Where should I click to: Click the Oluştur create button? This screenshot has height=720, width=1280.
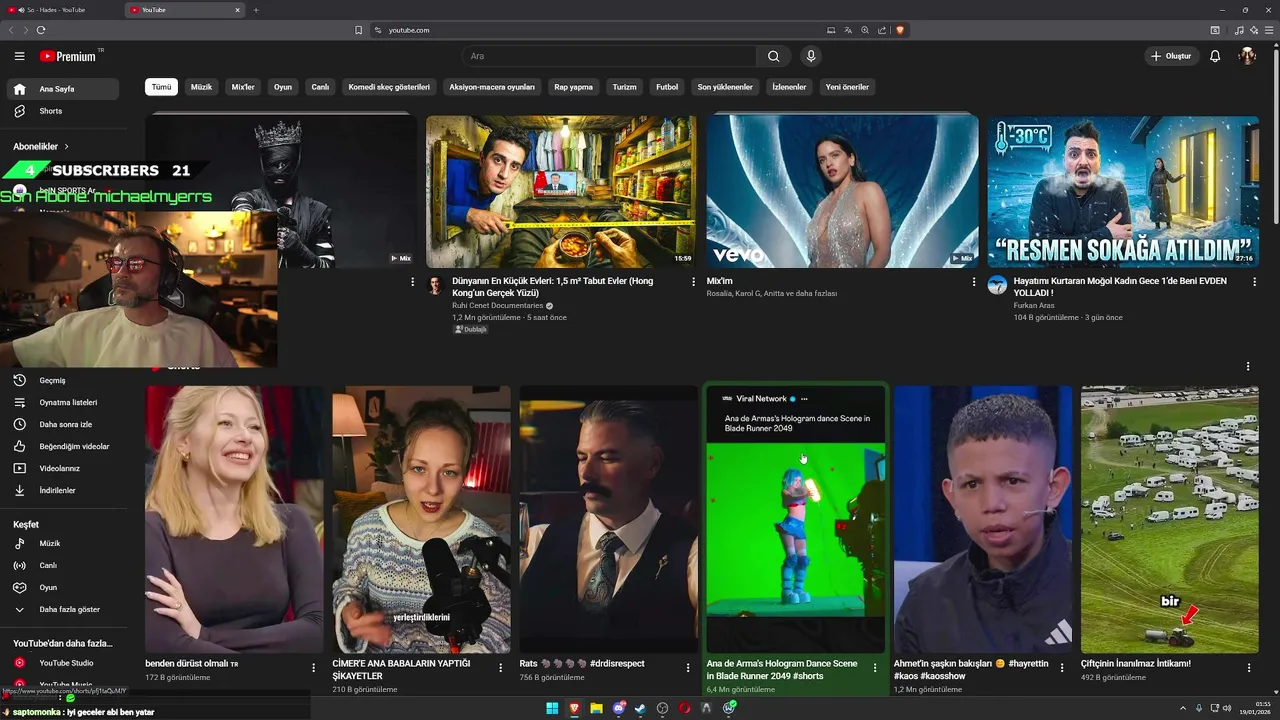[1172, 56]
